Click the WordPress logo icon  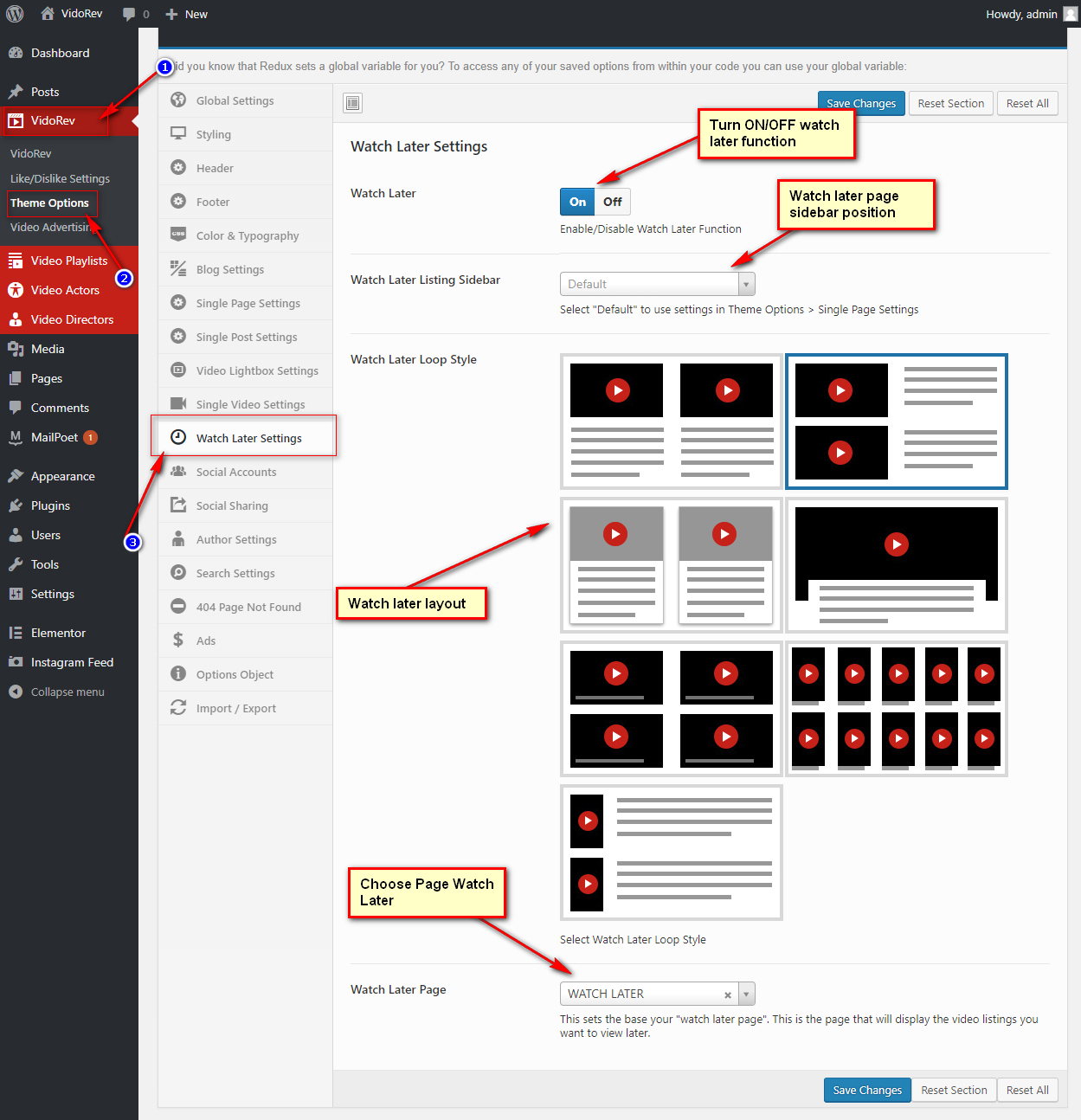coord(15,14)
